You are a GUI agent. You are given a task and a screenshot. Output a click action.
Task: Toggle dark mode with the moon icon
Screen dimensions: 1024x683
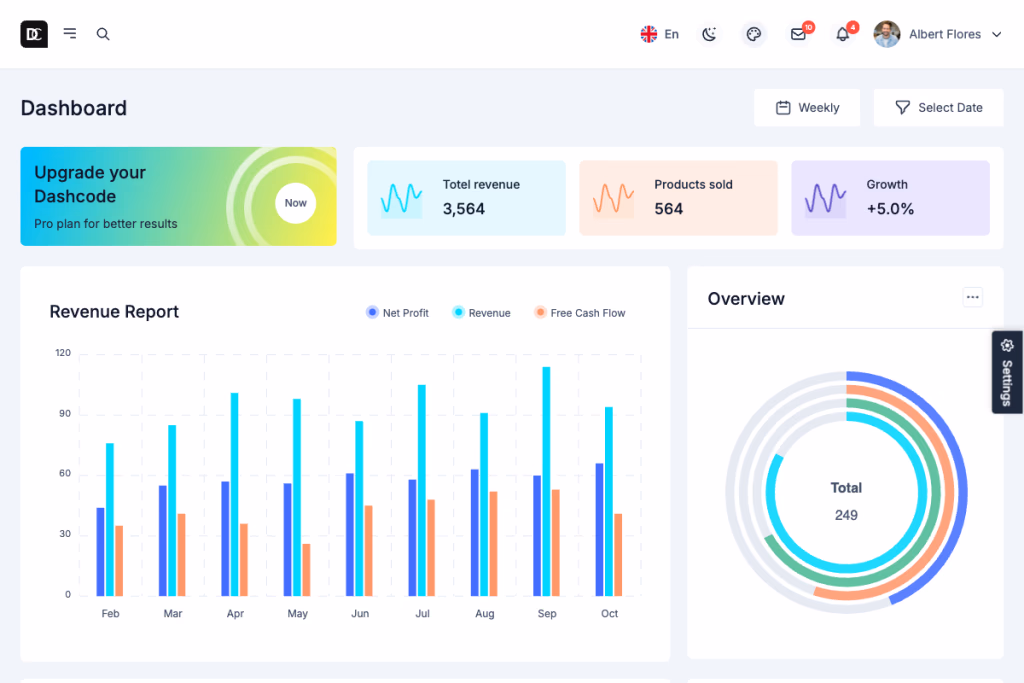[x=709, y=34]
